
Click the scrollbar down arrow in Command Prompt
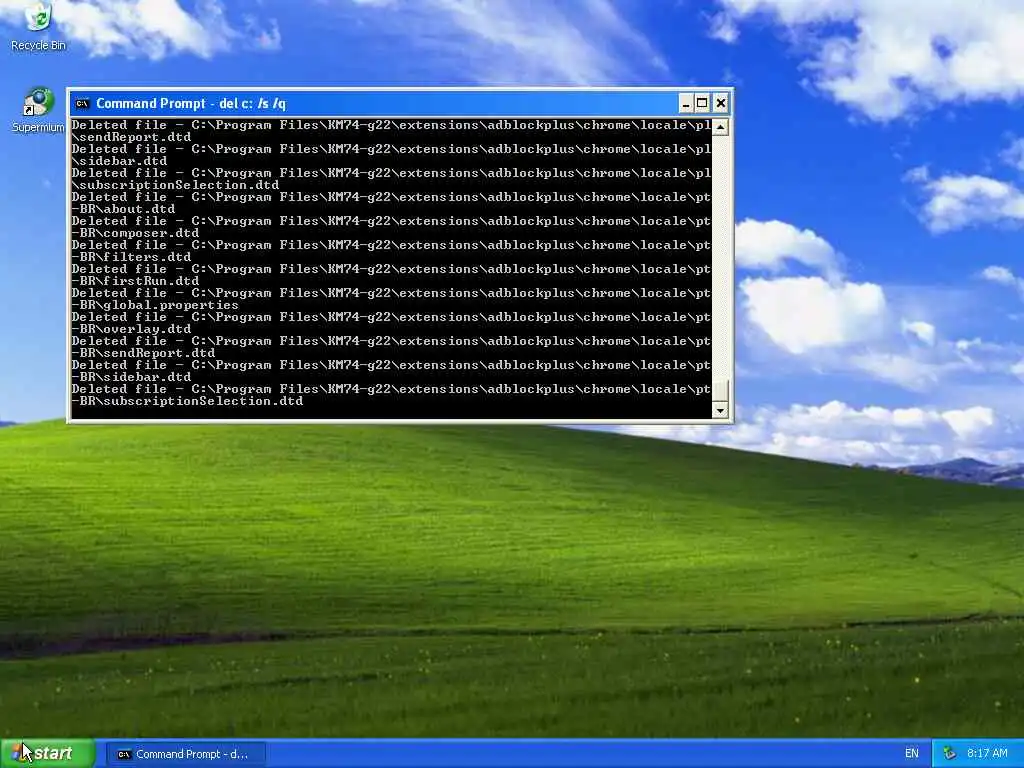pos(720,410)
